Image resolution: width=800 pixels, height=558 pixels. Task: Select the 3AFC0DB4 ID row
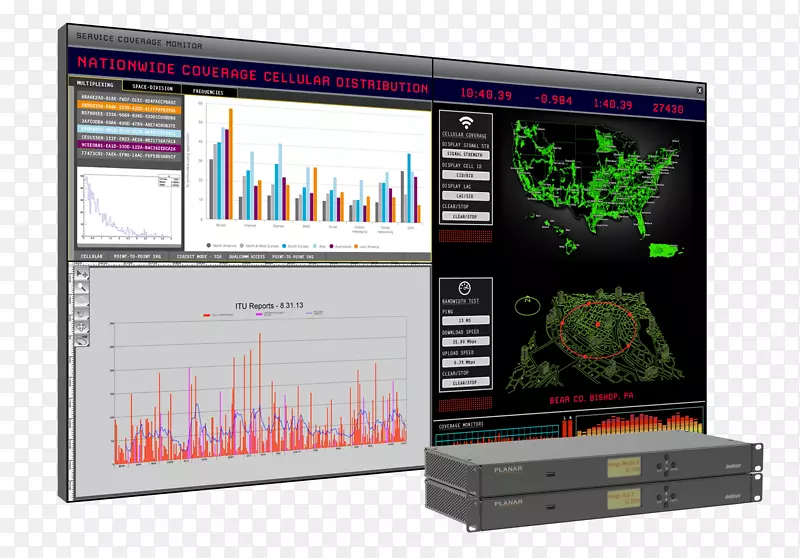point(129,124)
